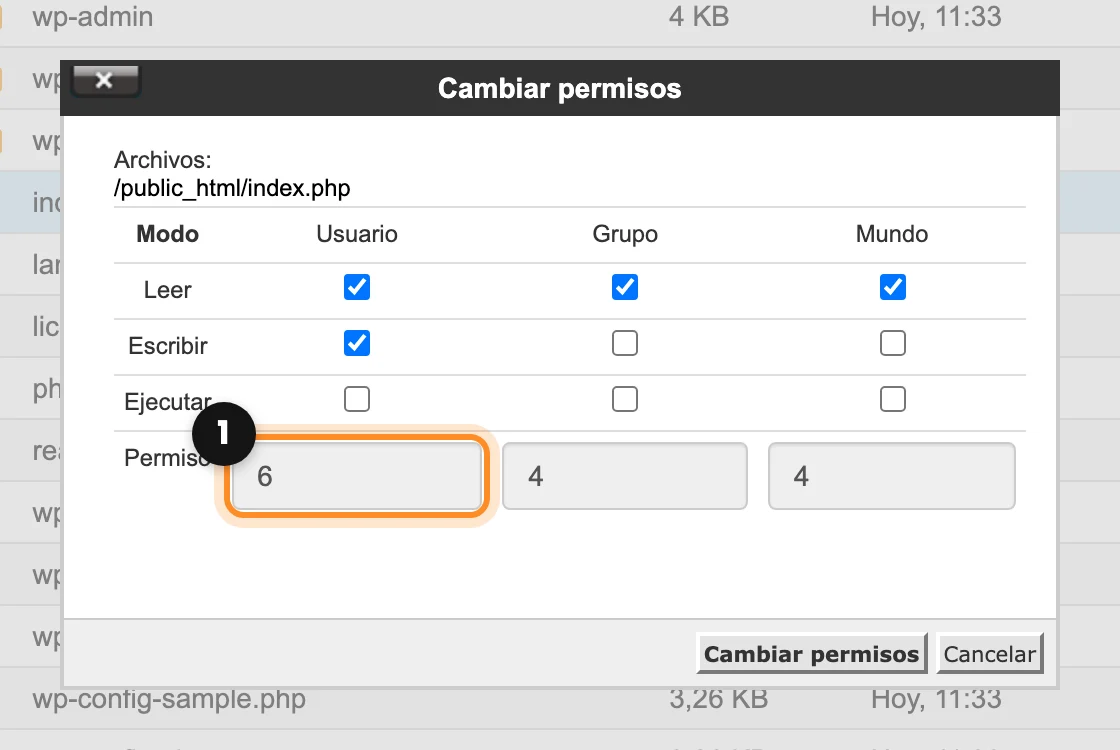
Task: Uncheck Leer permission for Mundo
Action: coord(892,287)
